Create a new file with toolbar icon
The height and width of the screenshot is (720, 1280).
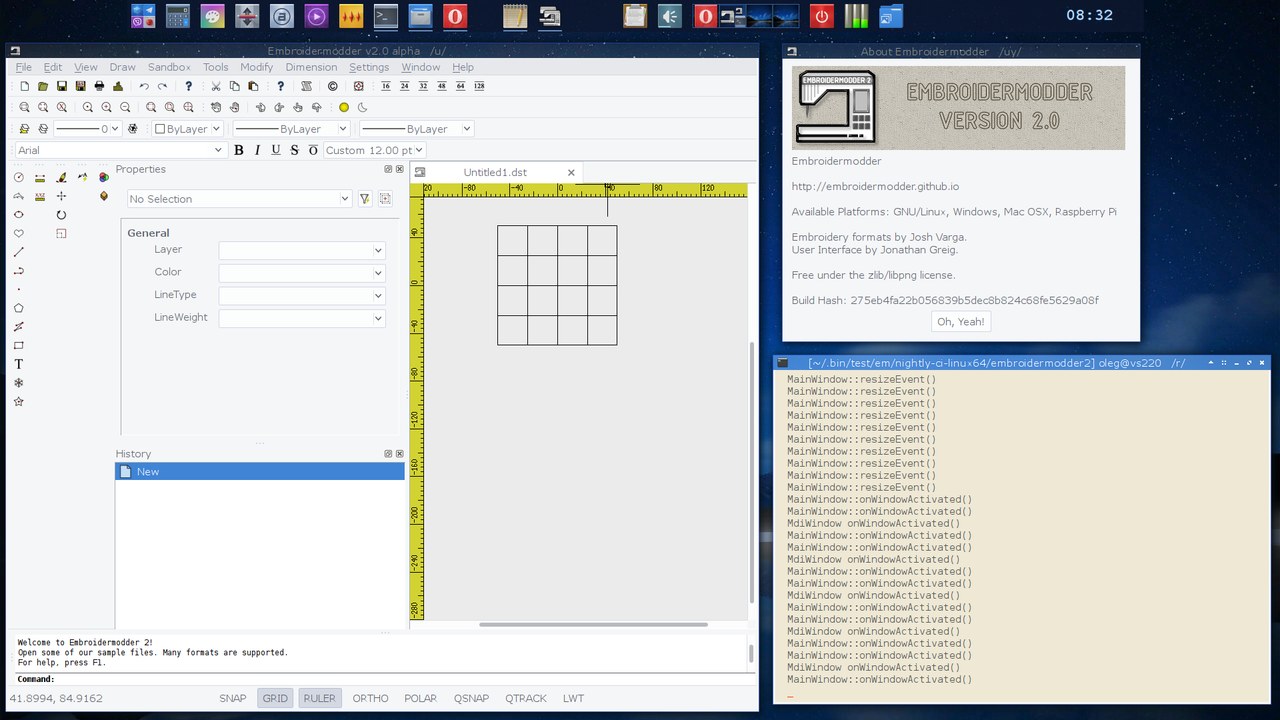(x=24, y=87)
